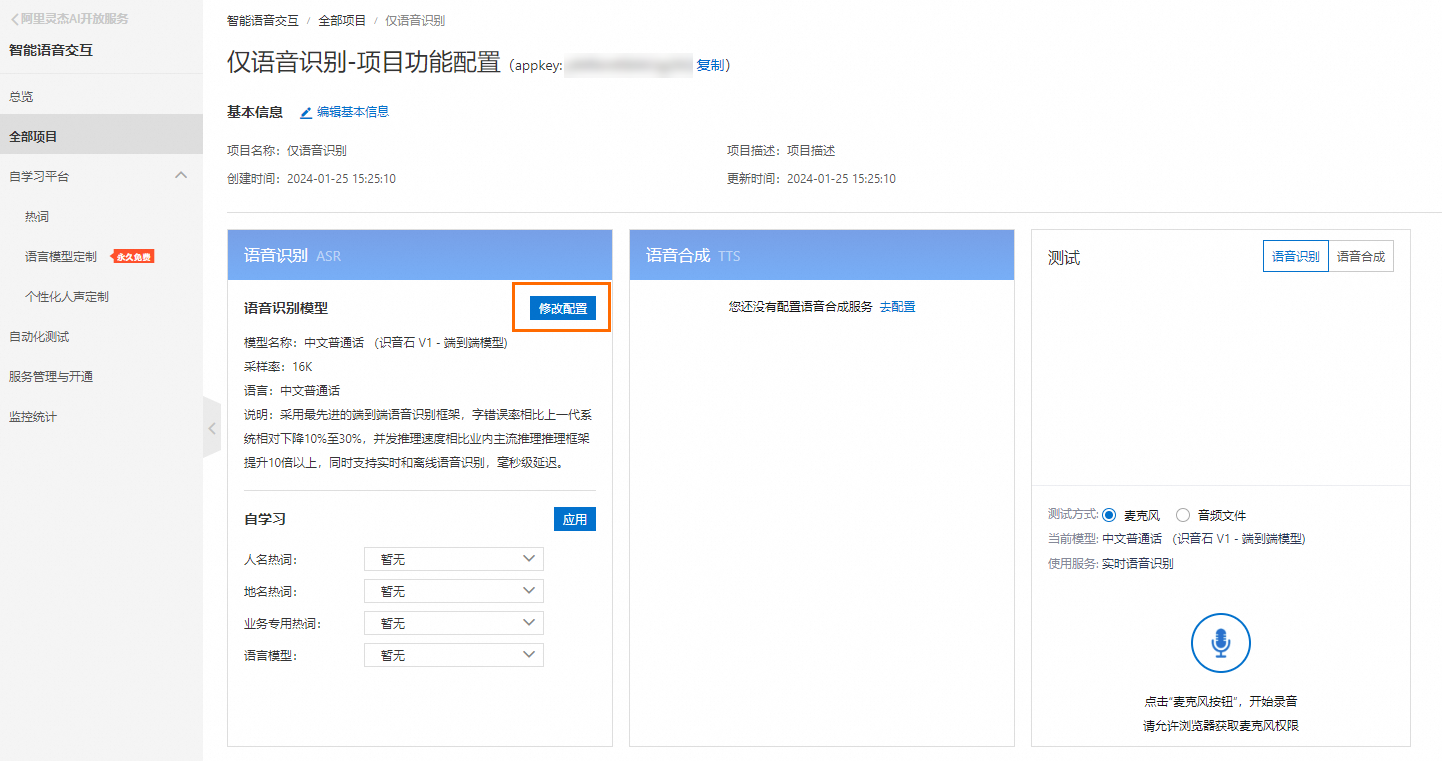This screenshot has width=1442, height=761.
Task: Click the 仅语音识别 breadcrumb text
Action: pos(415,20)
